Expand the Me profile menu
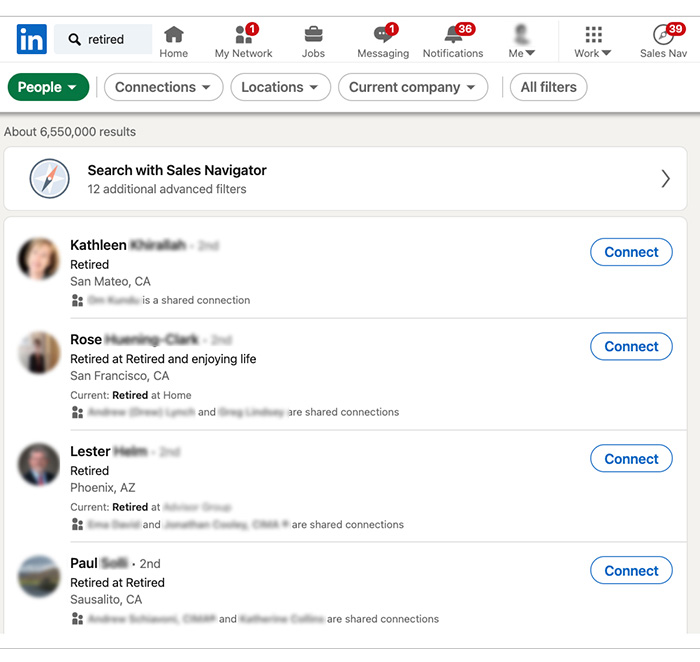The height and width of the screenshot is (662, 700). [x=522, y=41]
